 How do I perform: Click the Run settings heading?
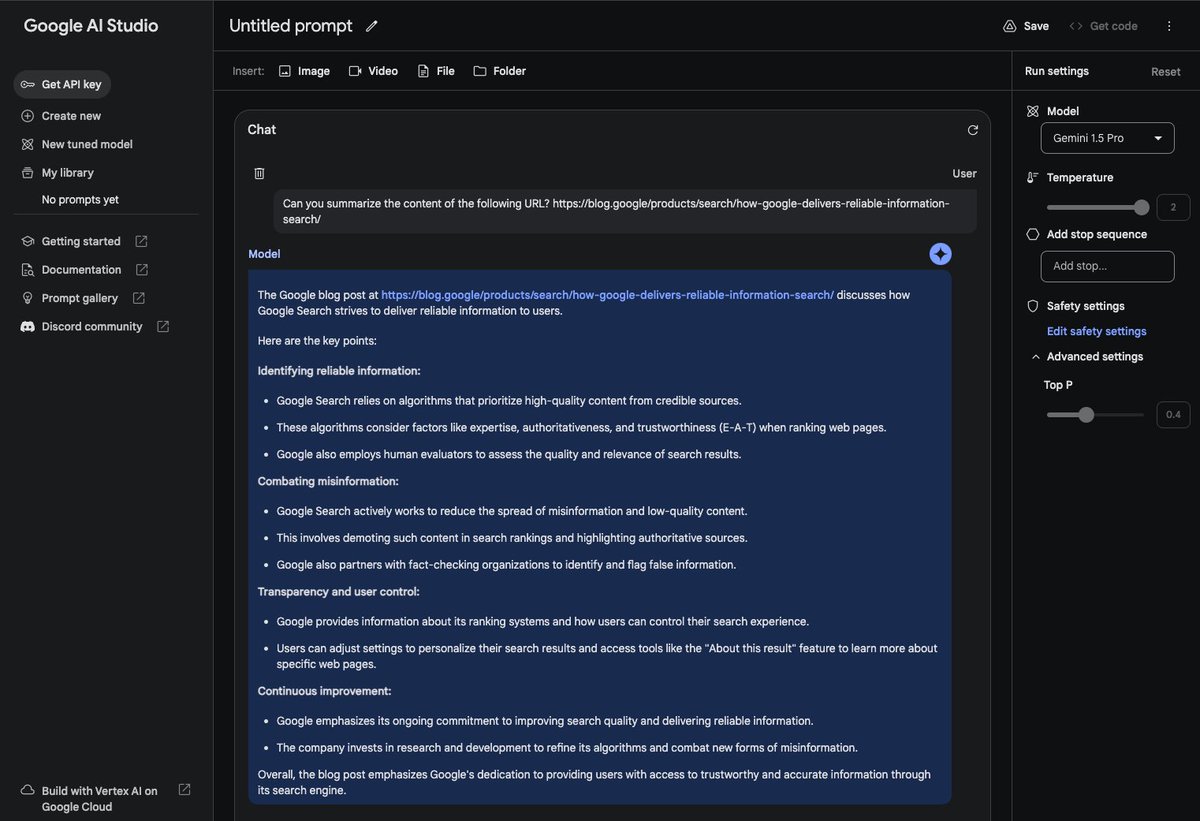[1057, 71]
